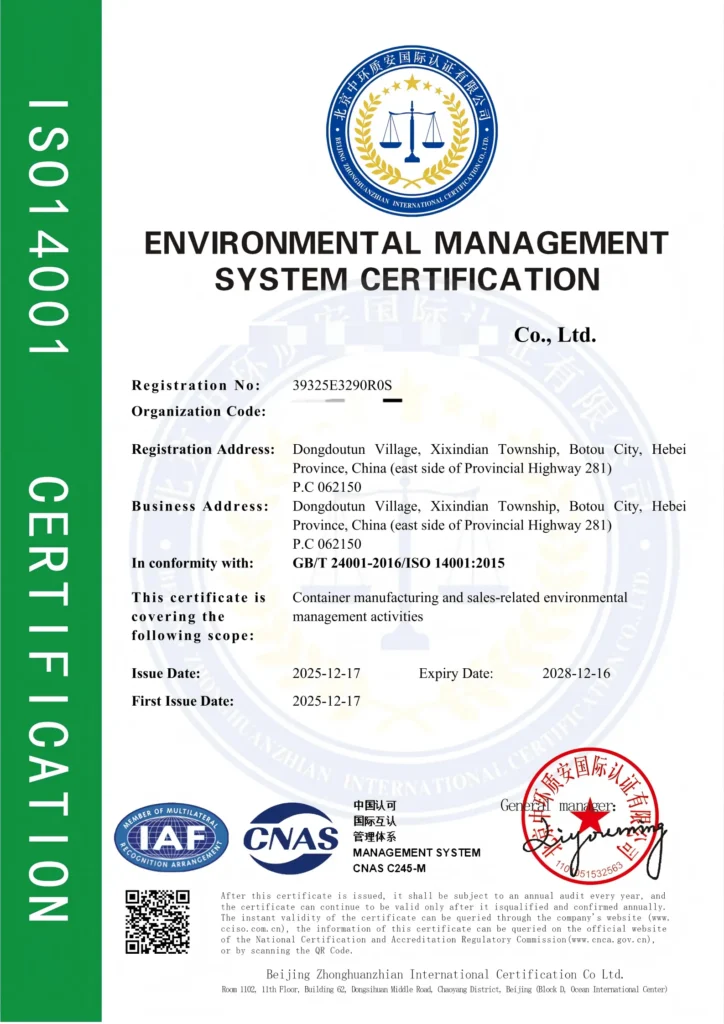724x1024 pixels.
Task: Click the '中国认可' text beside CNAS
Action: [375, 805]
